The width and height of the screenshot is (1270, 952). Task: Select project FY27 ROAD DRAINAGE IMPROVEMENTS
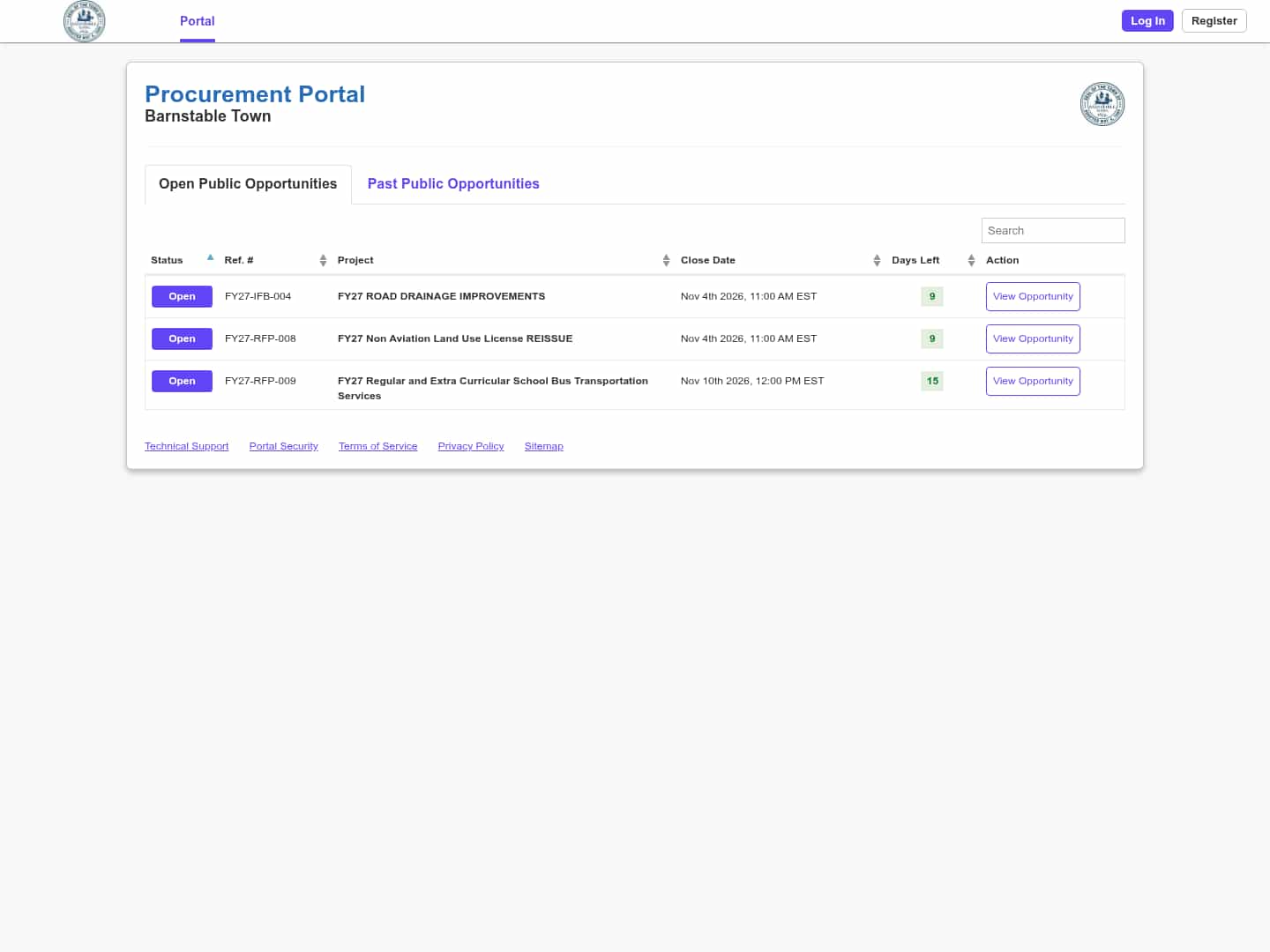point(441,297)
